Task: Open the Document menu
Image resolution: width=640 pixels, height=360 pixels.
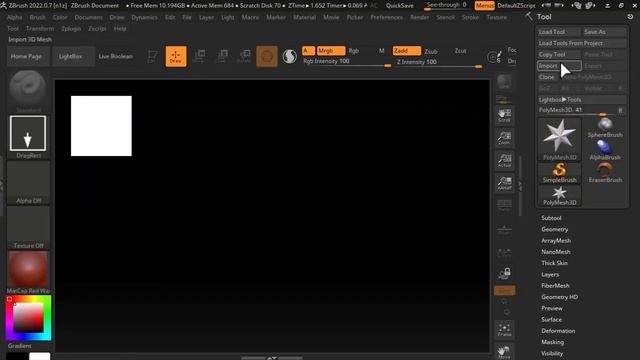Action: (89, 18)
